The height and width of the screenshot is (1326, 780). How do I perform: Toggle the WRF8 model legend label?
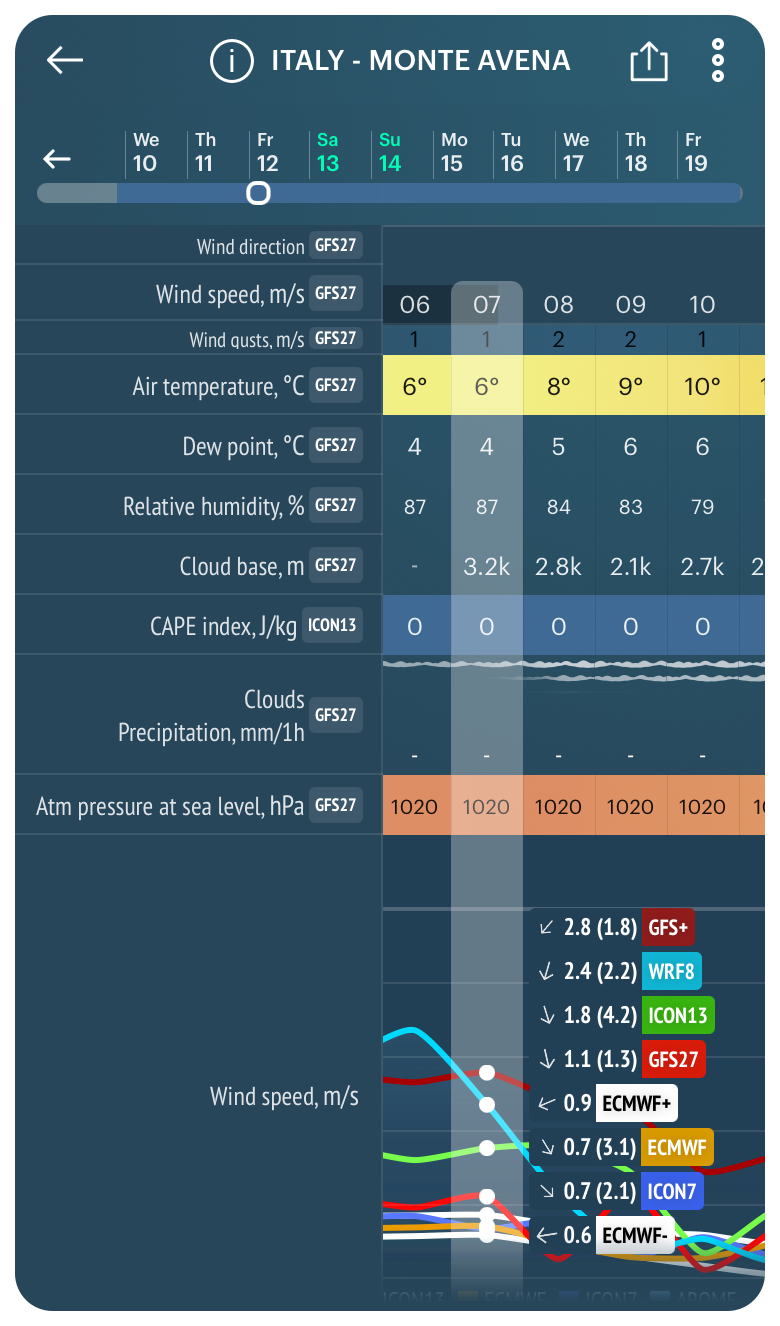(x=673, y=970)
